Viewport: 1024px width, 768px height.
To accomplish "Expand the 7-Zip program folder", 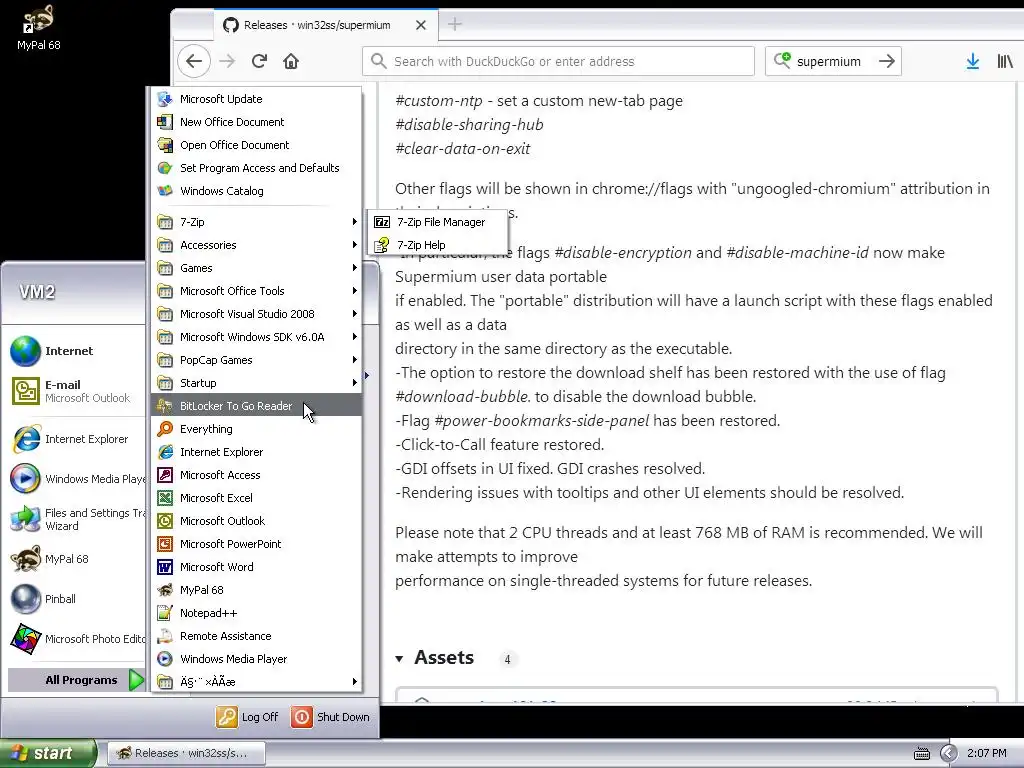I will click(257, 222).
